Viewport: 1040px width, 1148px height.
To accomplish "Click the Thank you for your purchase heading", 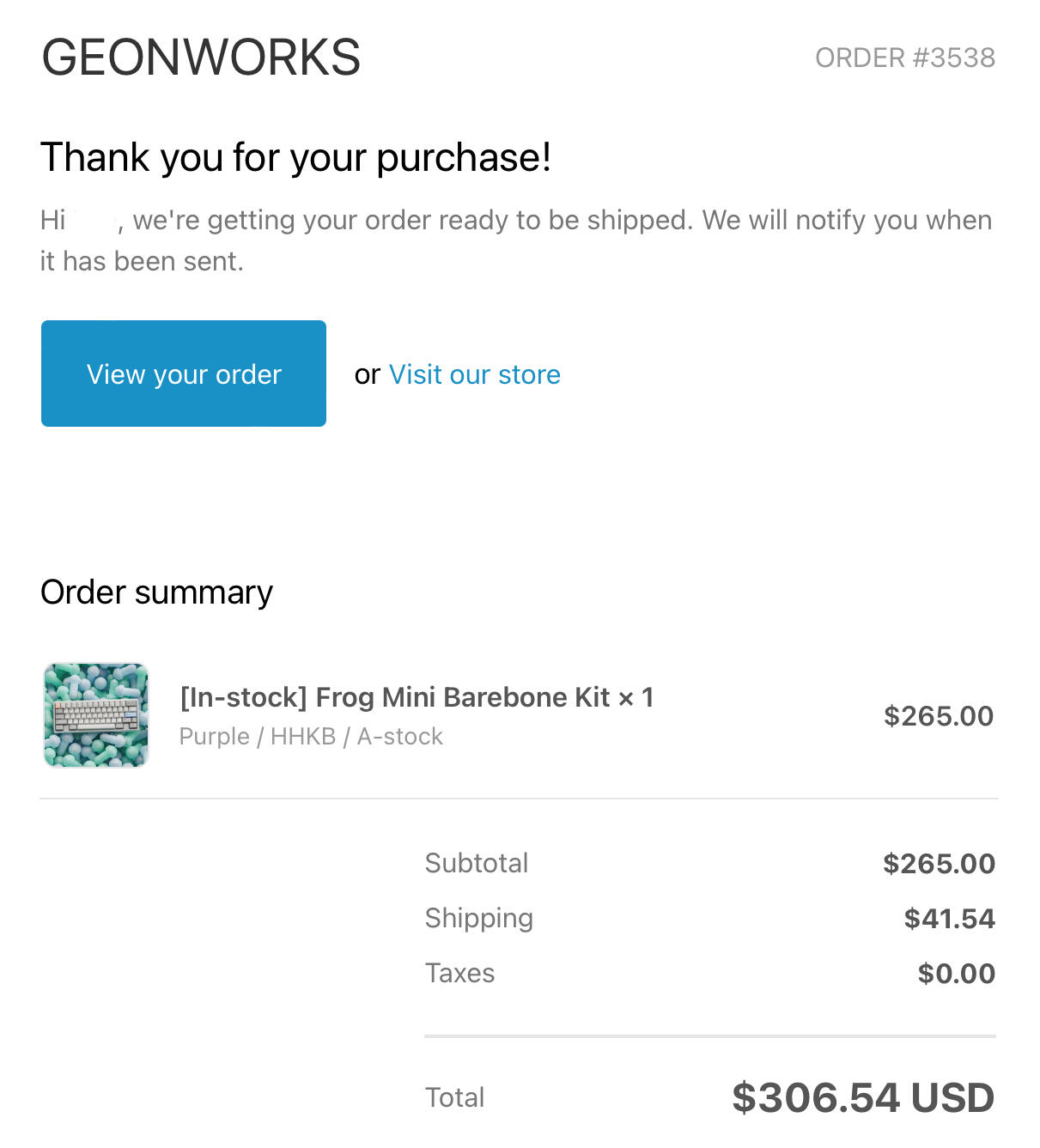I will (x=295, y=157).
